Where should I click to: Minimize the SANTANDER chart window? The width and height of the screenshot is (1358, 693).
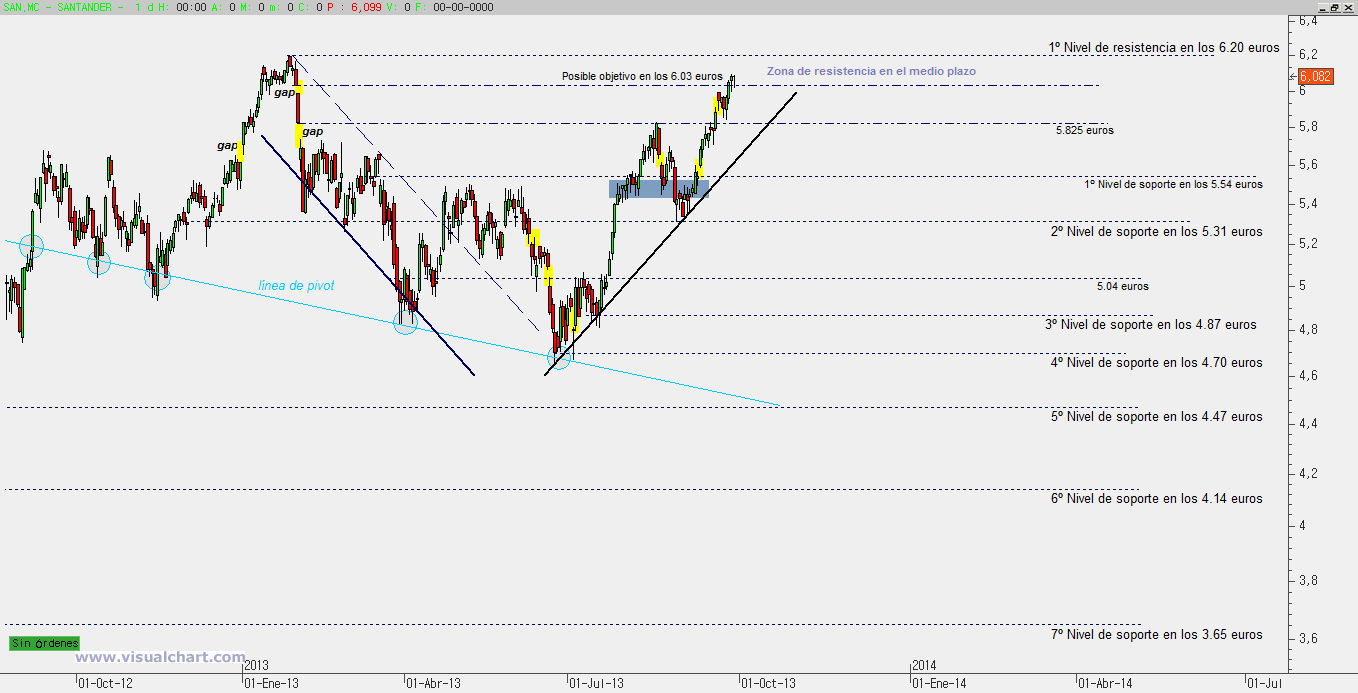tap(1322, 7)
